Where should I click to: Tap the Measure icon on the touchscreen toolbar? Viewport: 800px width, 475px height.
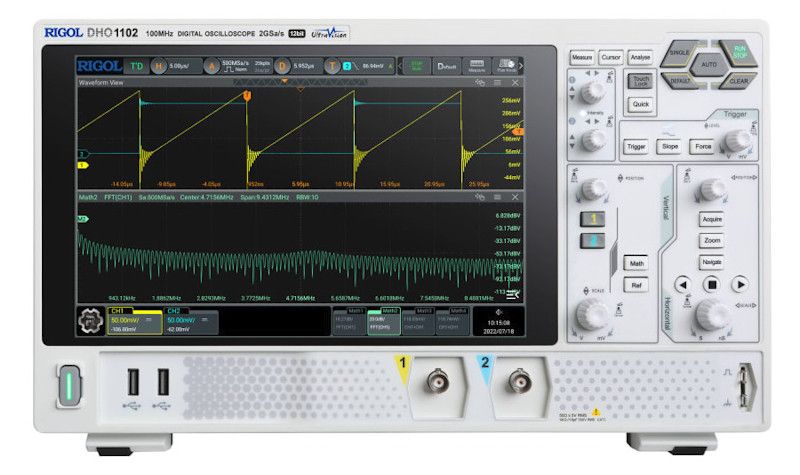[477, 66]
